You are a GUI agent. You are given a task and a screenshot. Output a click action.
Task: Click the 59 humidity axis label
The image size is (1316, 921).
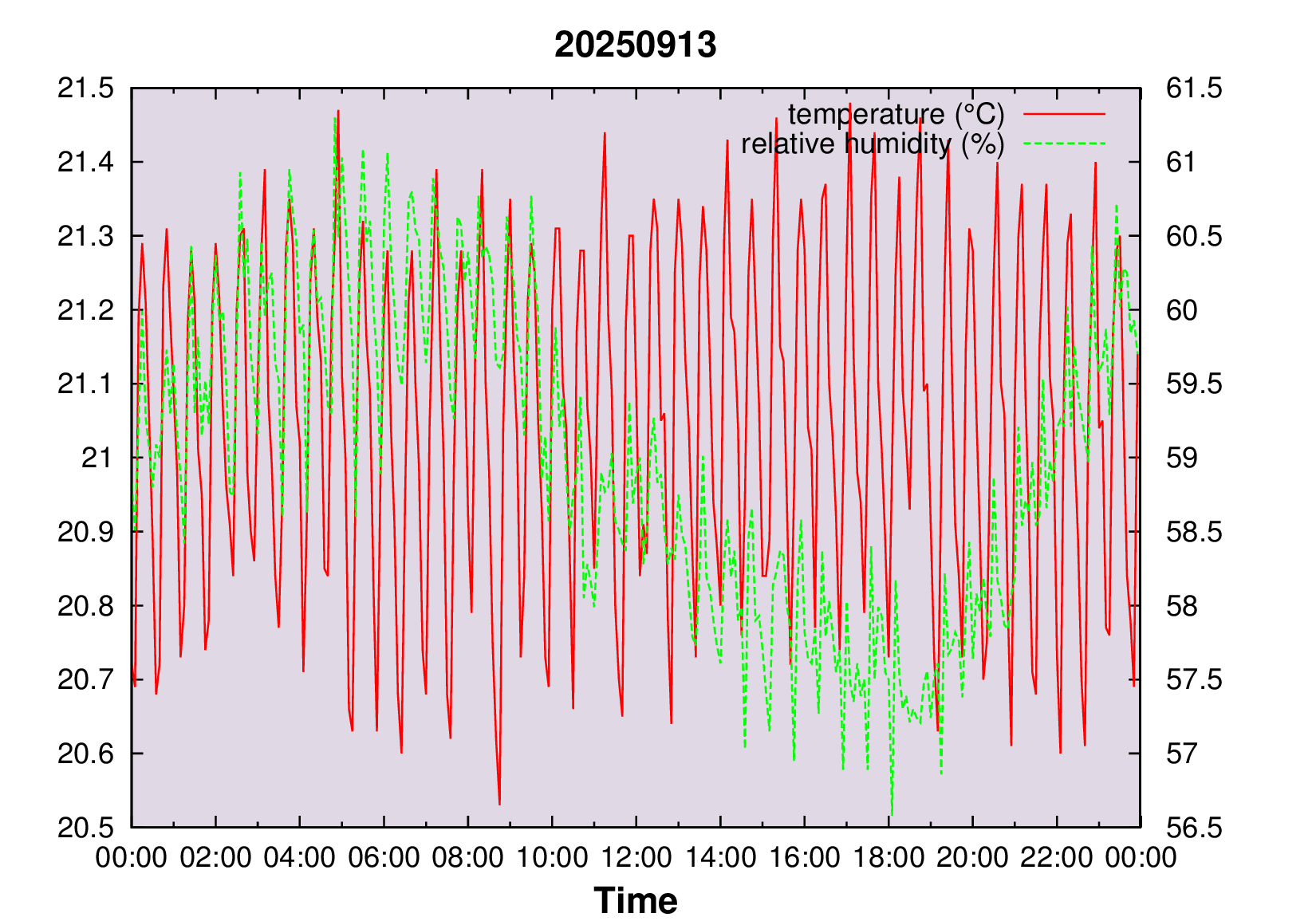(x=1181, y=459)
